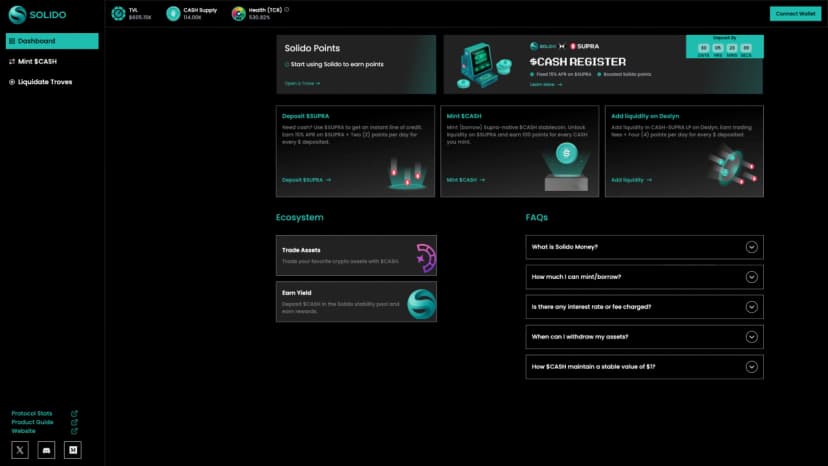
Task: Click the Solido logo in the sidebar
Action: coord(37,15)
